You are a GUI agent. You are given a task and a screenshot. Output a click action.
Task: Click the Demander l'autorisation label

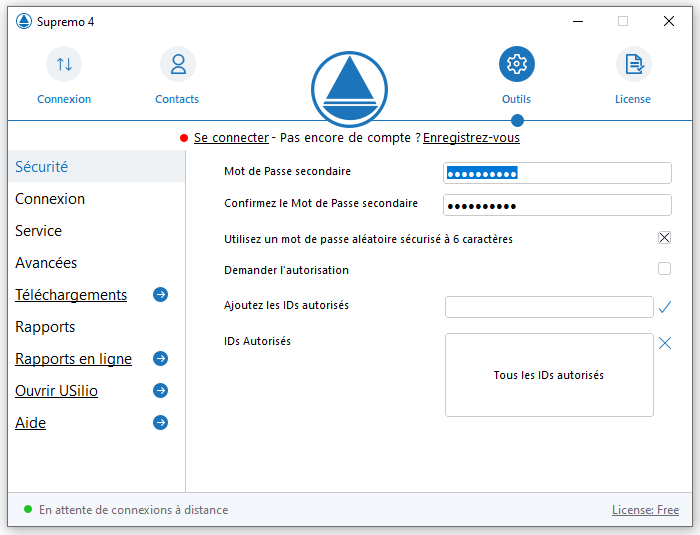[x=286, y=270]
